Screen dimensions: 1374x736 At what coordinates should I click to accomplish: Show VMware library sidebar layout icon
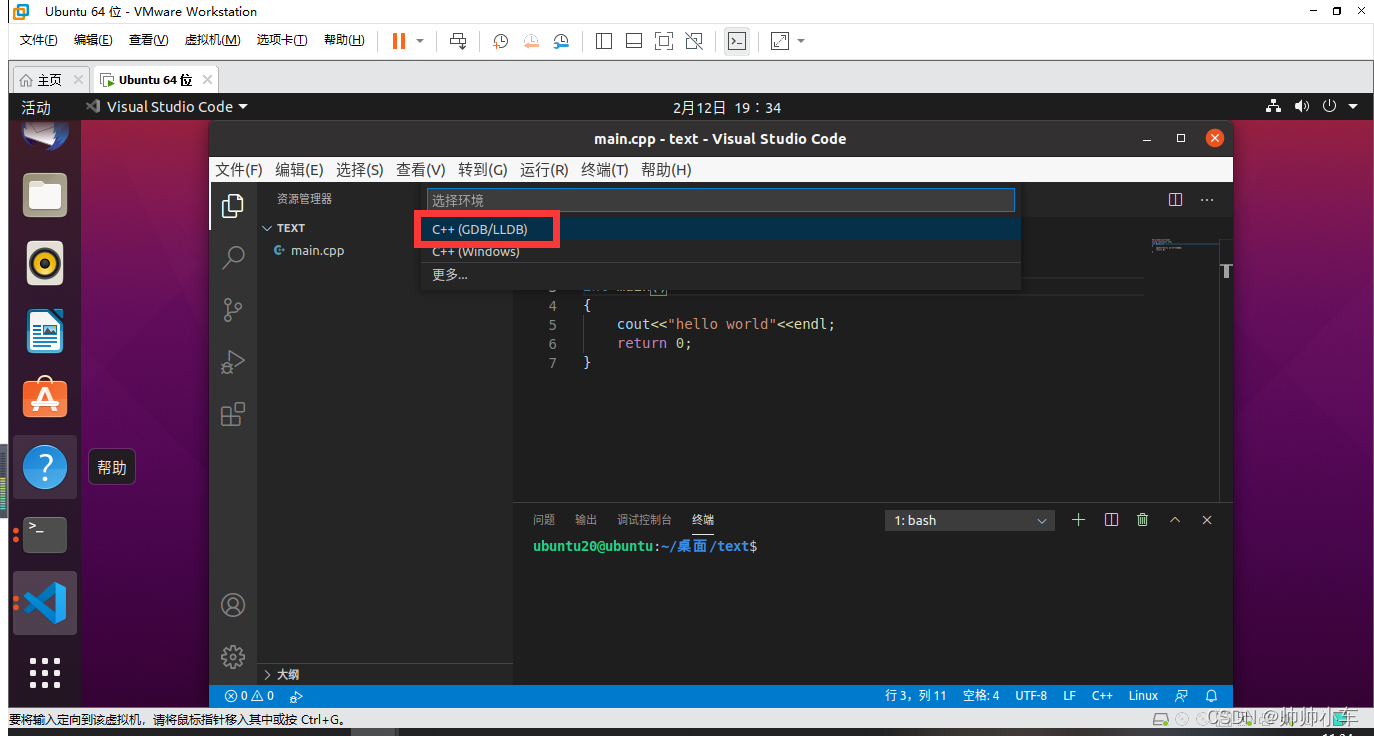click(x=604, y=41)
